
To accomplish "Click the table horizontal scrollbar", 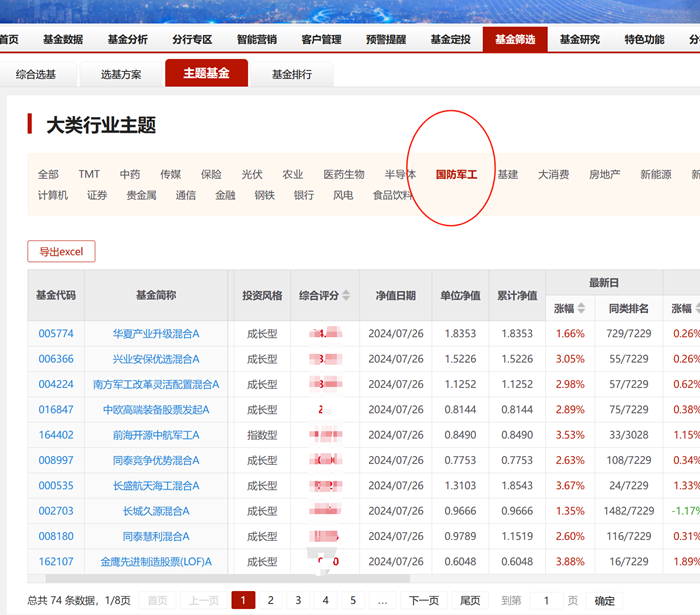I will tap(228, 579).
